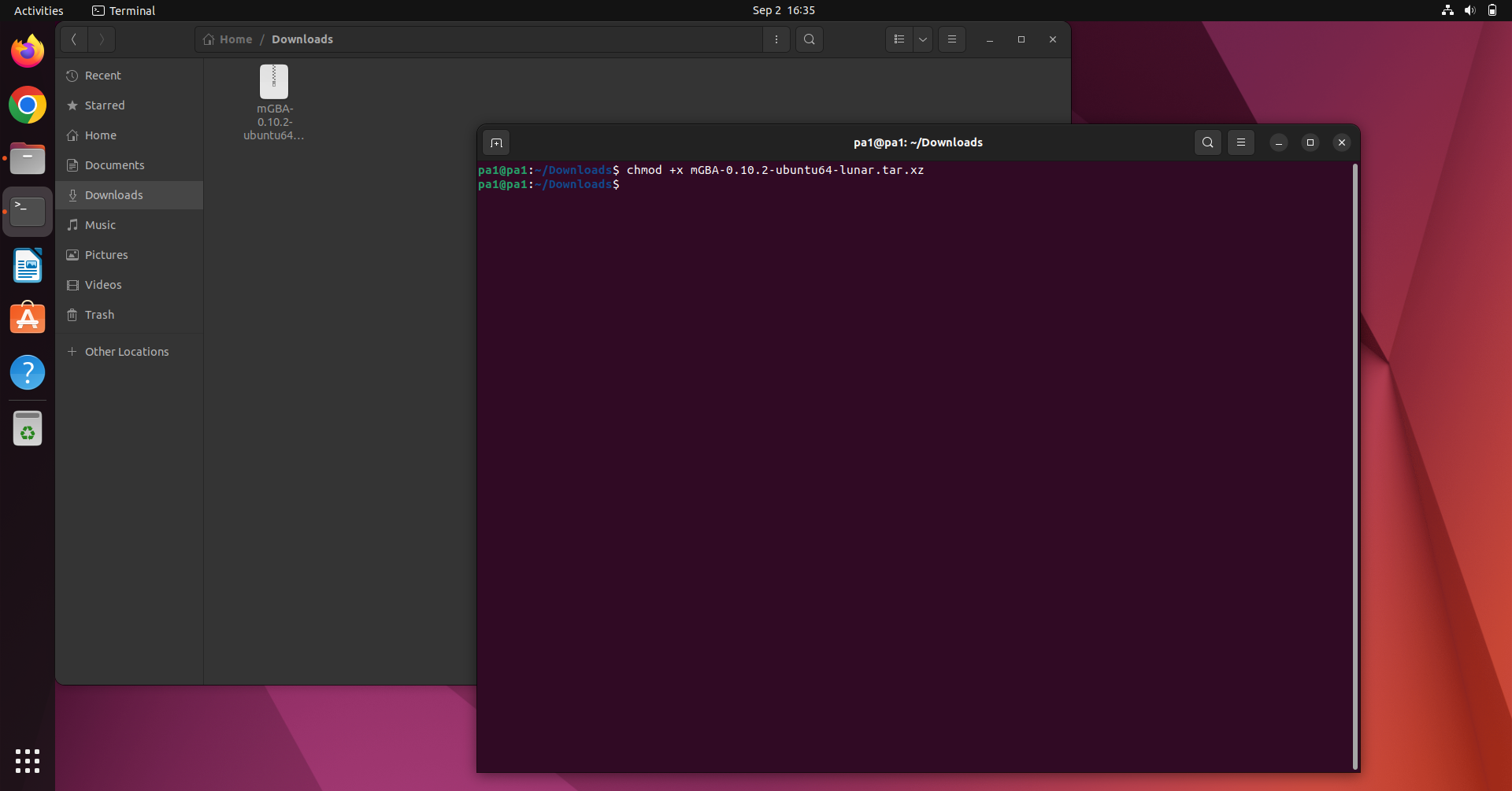Image resolution: width=1512 pixels, height=791 pixels.
Task: Open view options dropdown in Files
Action: tap(922, 39)
